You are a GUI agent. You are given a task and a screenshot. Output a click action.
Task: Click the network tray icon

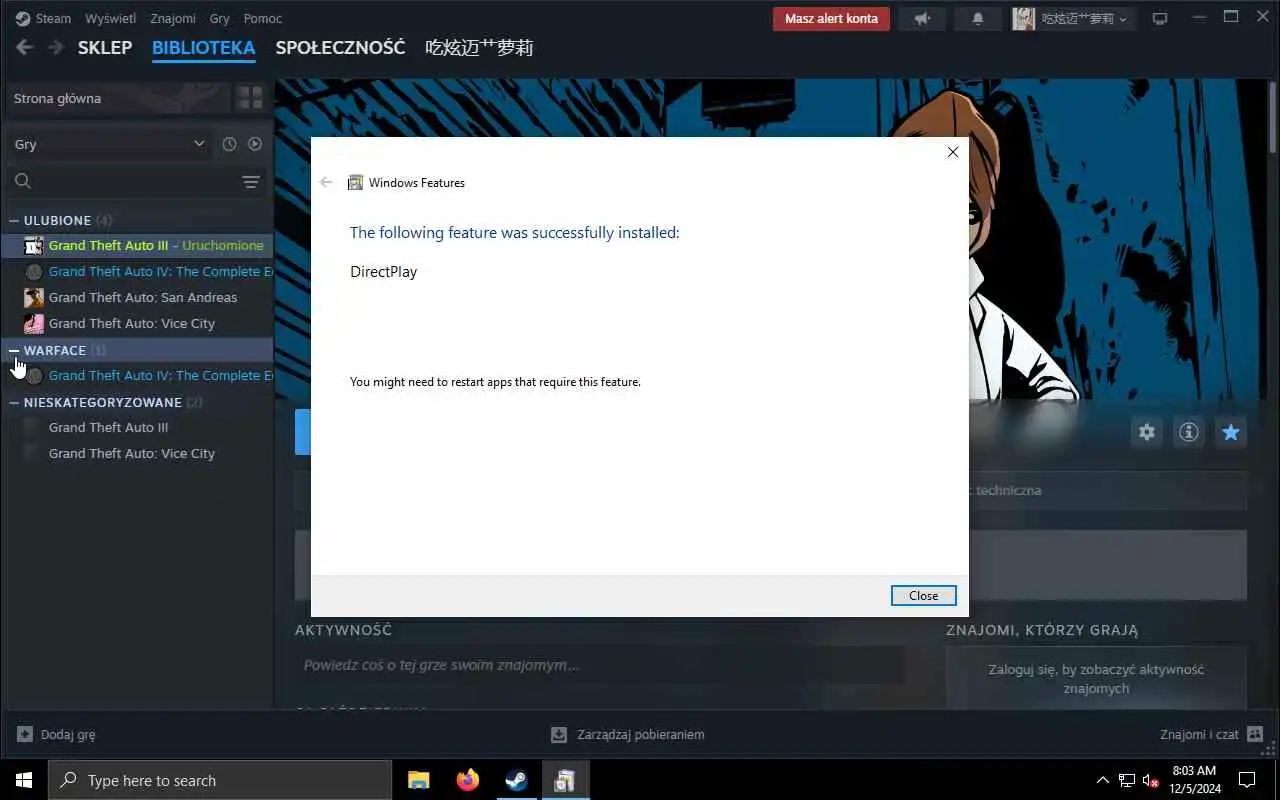(1127, 780)
